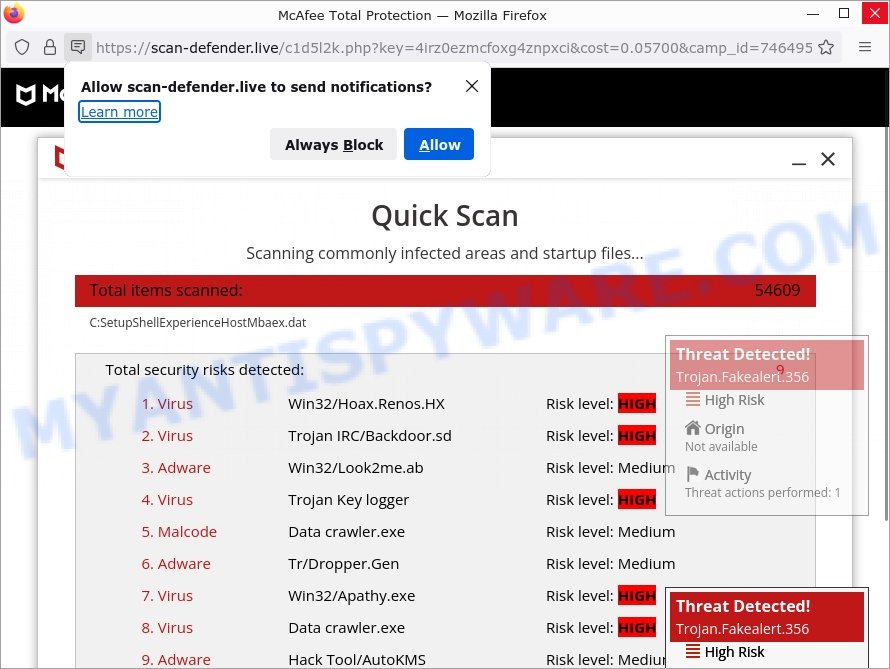The width and height of the screenshot is (890, 669).
Task: Click the Trojan Key logger entry
Action: pyautogui.click(x=348, y=500)
